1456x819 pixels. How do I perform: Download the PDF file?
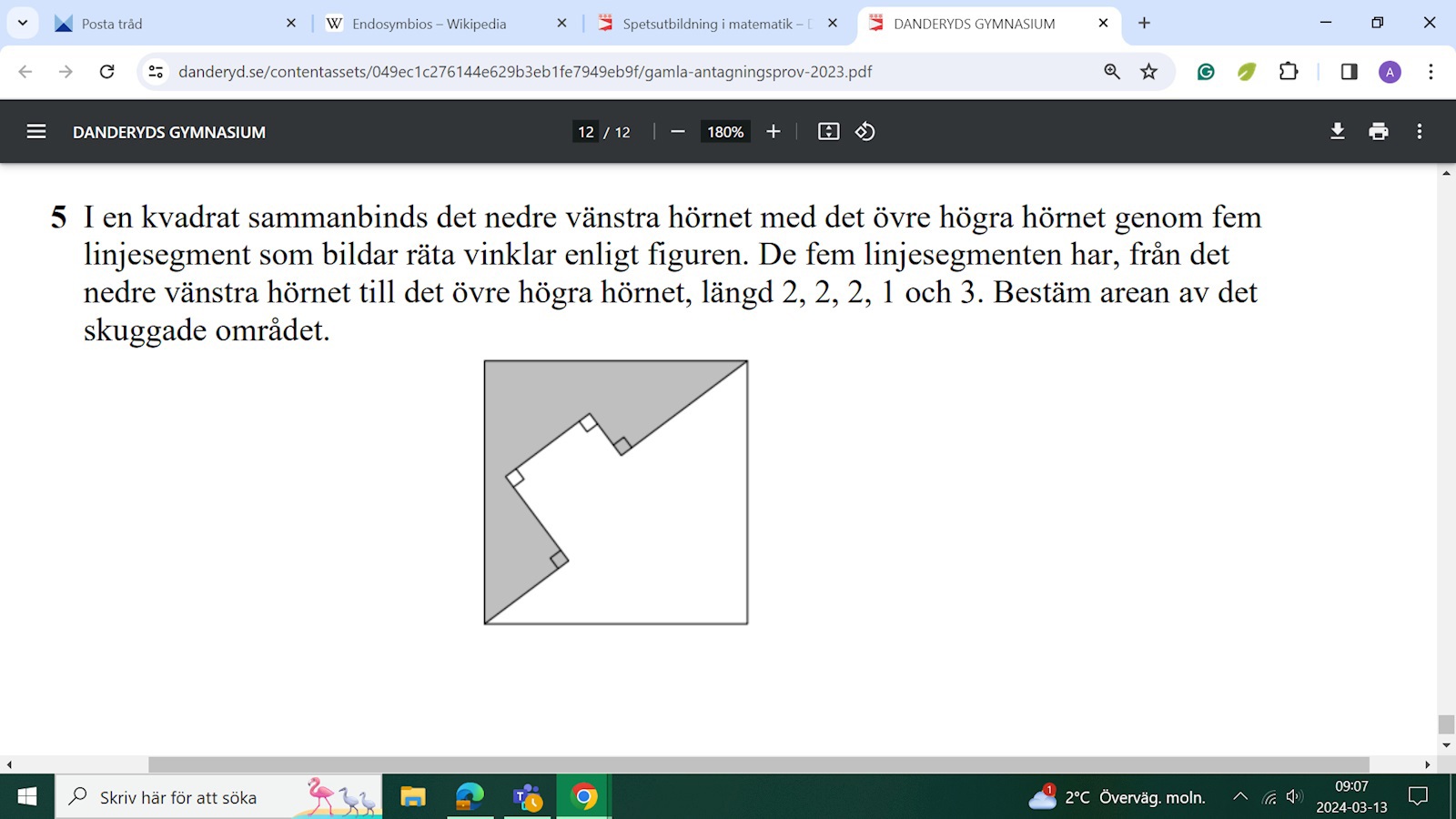pyautogui.click(x=1337, y=132)
